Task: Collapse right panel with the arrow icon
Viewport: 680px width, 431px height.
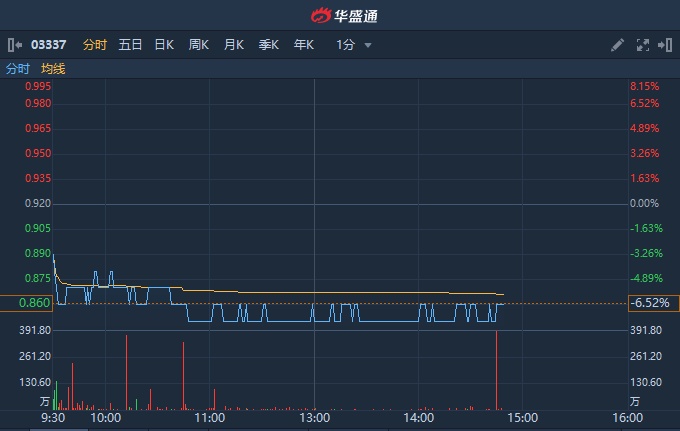Action: 665,45
